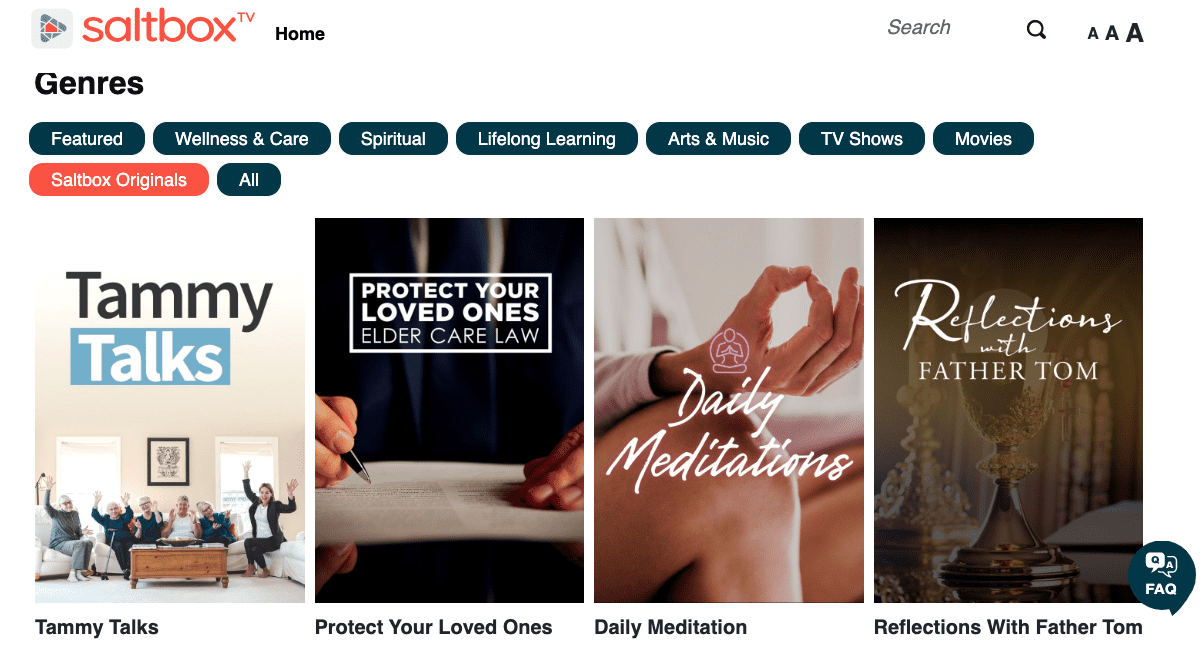Toggle the Saltbox Originals filter
Screen dimensions: 1201x650
coord(119,180)
